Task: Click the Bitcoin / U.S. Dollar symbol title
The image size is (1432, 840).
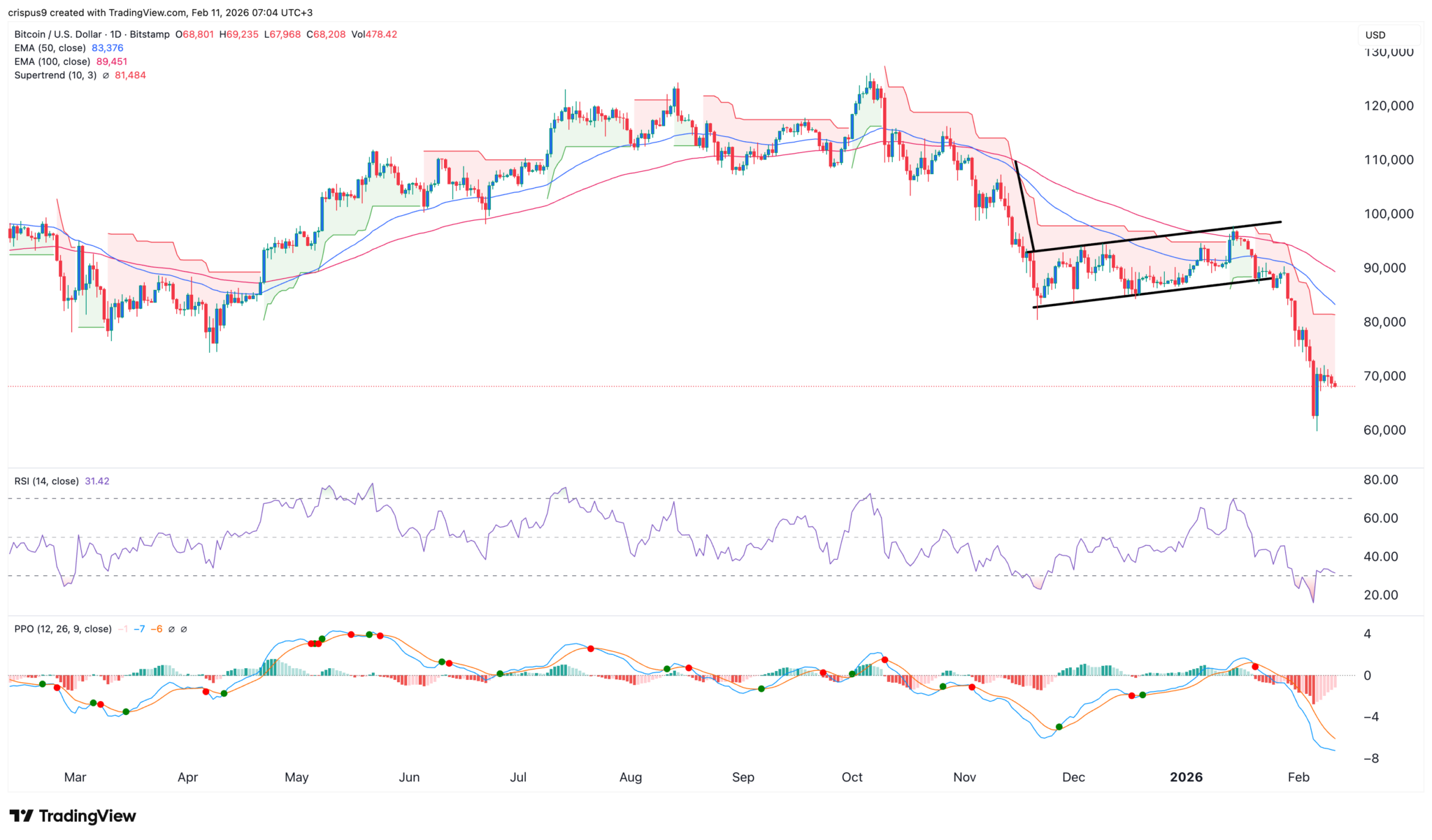Action: (x=58, y=34)
